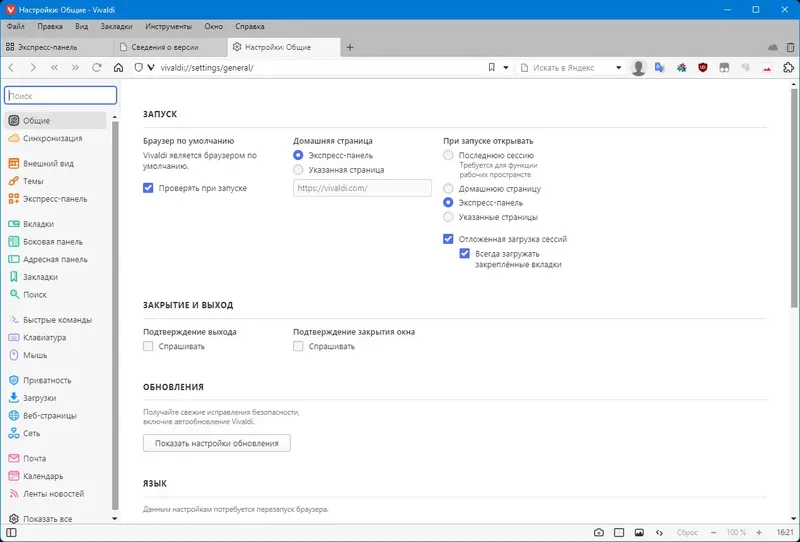Screen dimensions: 800x542
Task: Click the home page URL input field
Action: pyautogui.click(x=362, y=188)
